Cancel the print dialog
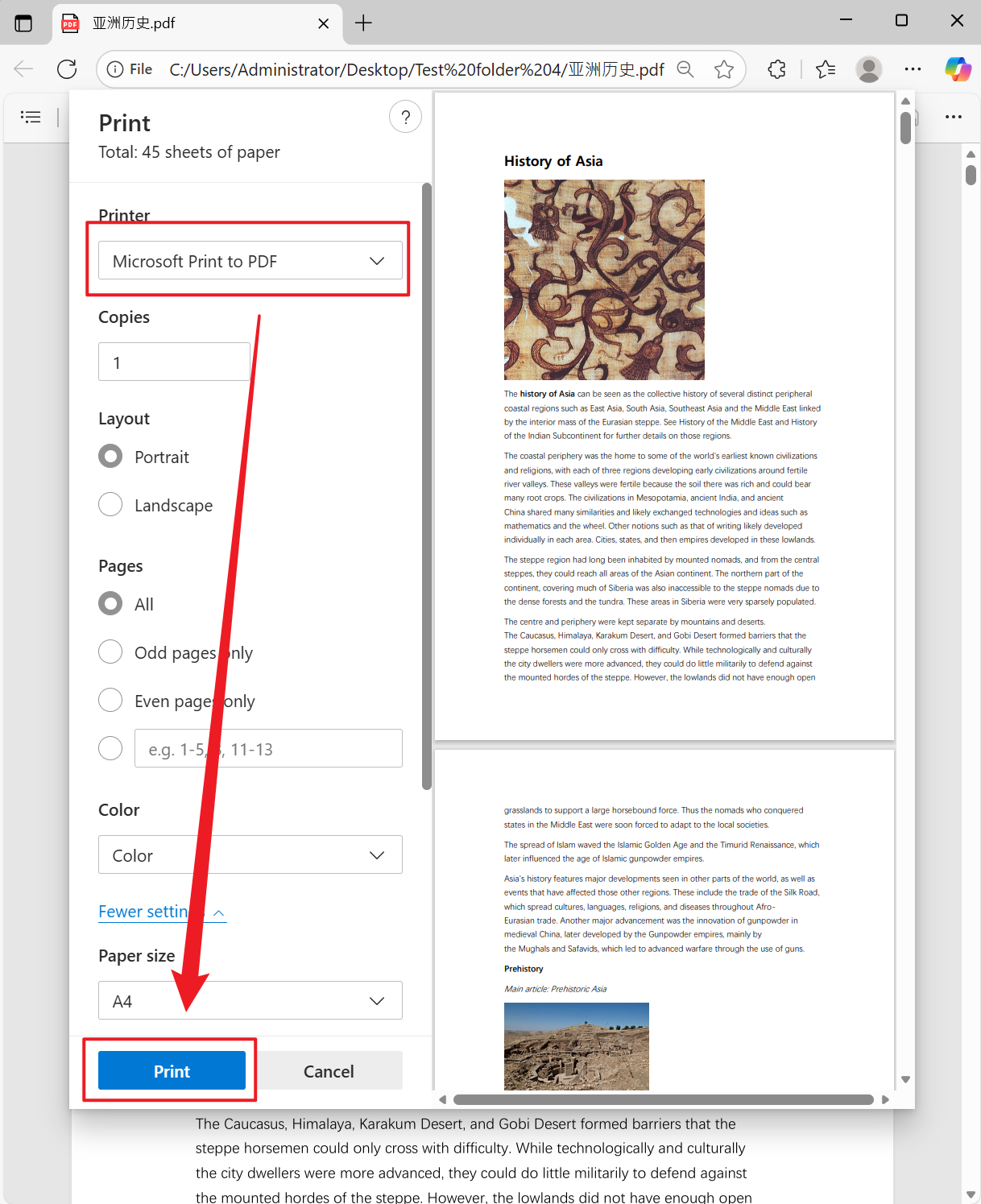Viewport: 981px width, 1204px height. pyautogui.click(x=329, y=1071)
